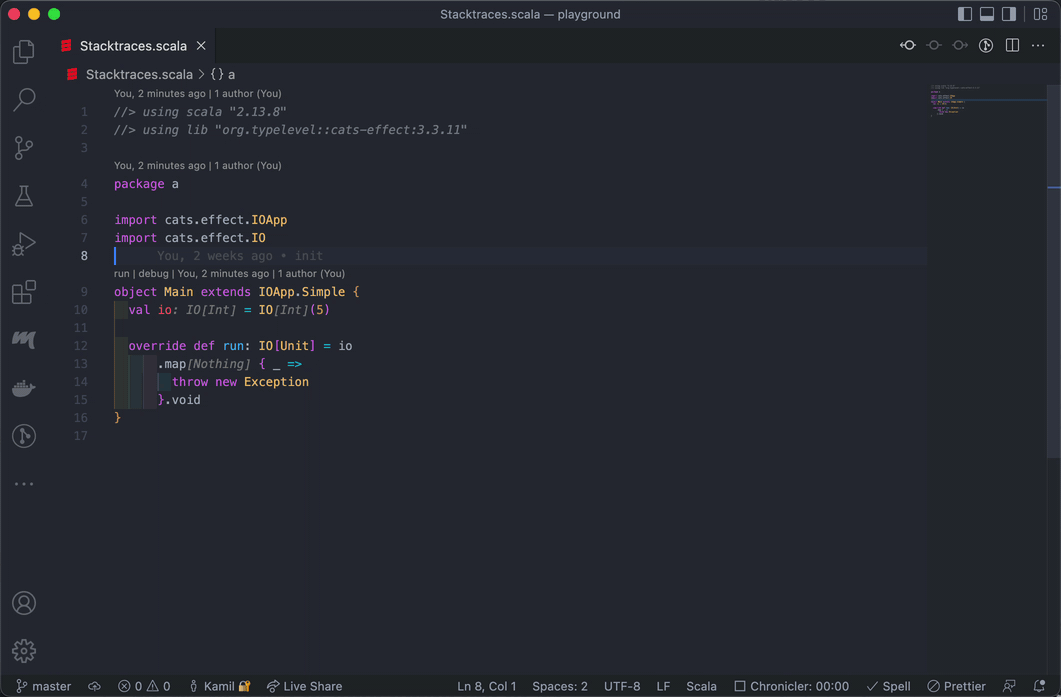1061x697 pixels.
Task: Go to next change icon
Action: point(960,45)
